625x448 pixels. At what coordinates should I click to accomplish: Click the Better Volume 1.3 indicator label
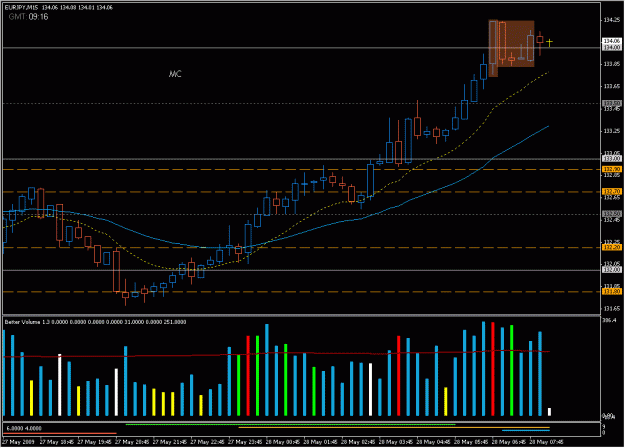click(x=95, y=322)
